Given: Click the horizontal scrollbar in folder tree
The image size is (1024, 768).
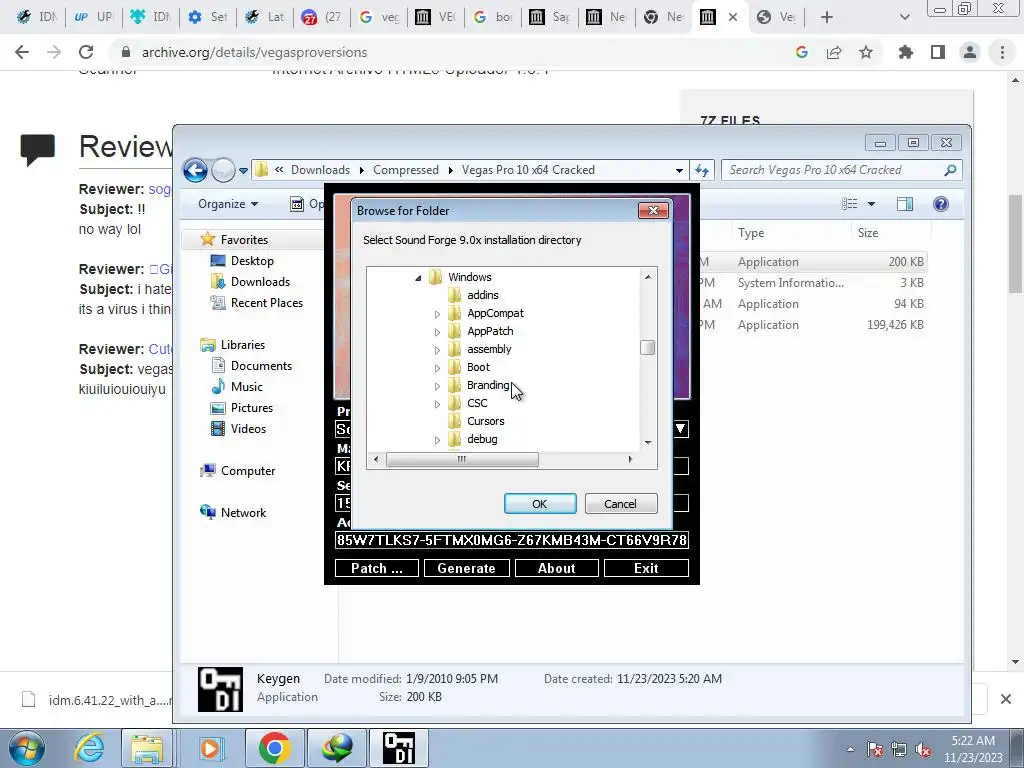Looking at the screenshot, I should coord(462,459).
